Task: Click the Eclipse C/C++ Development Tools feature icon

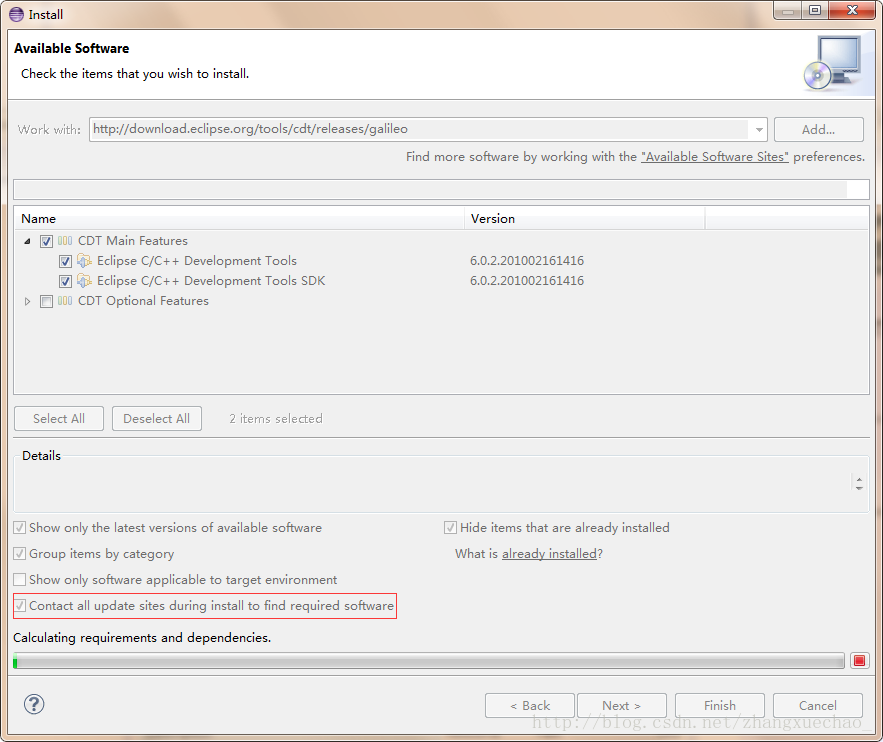Action: 84,261
